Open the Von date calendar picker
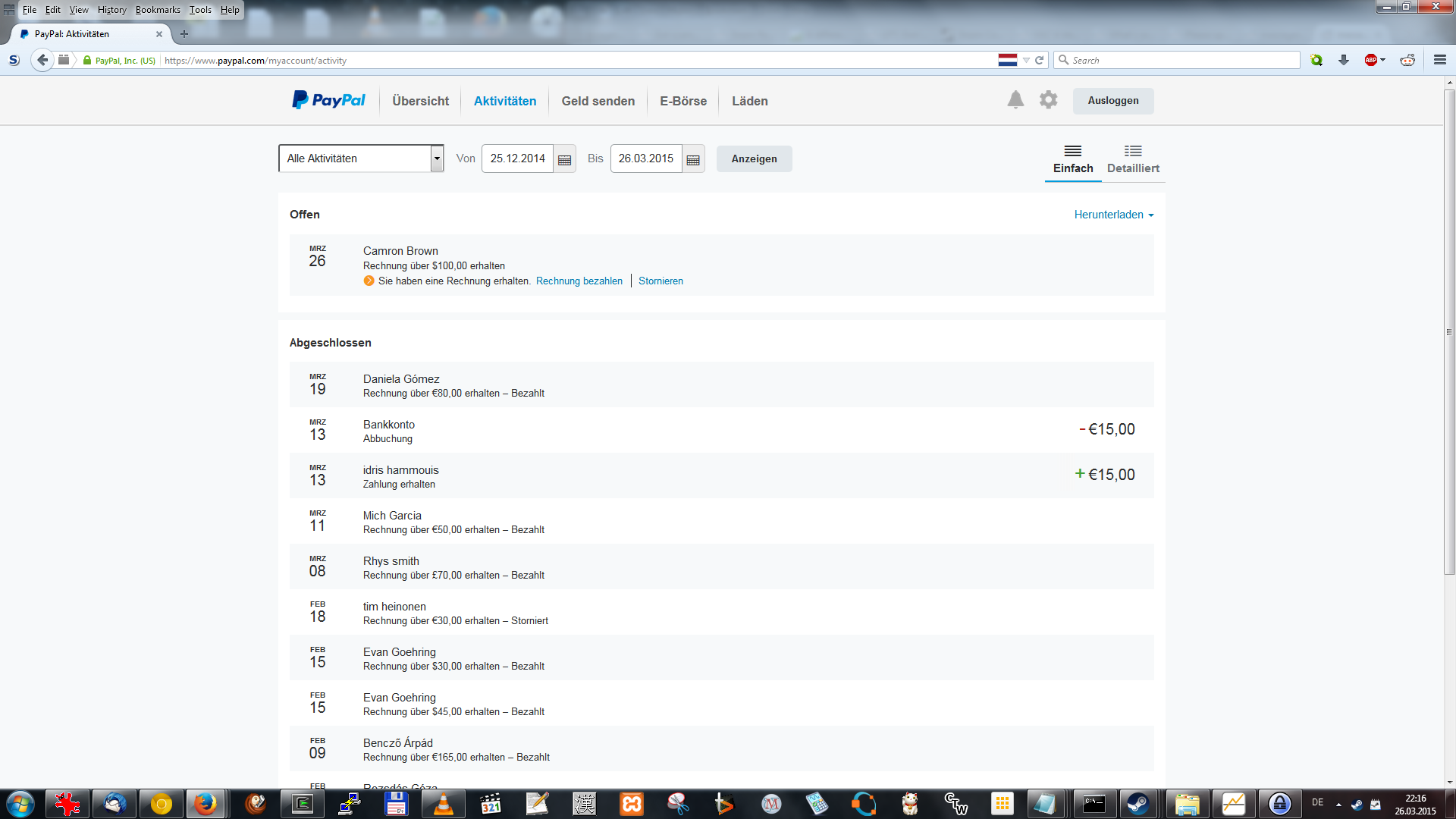This screenshot has height=819, width=1456. point(564,159)
